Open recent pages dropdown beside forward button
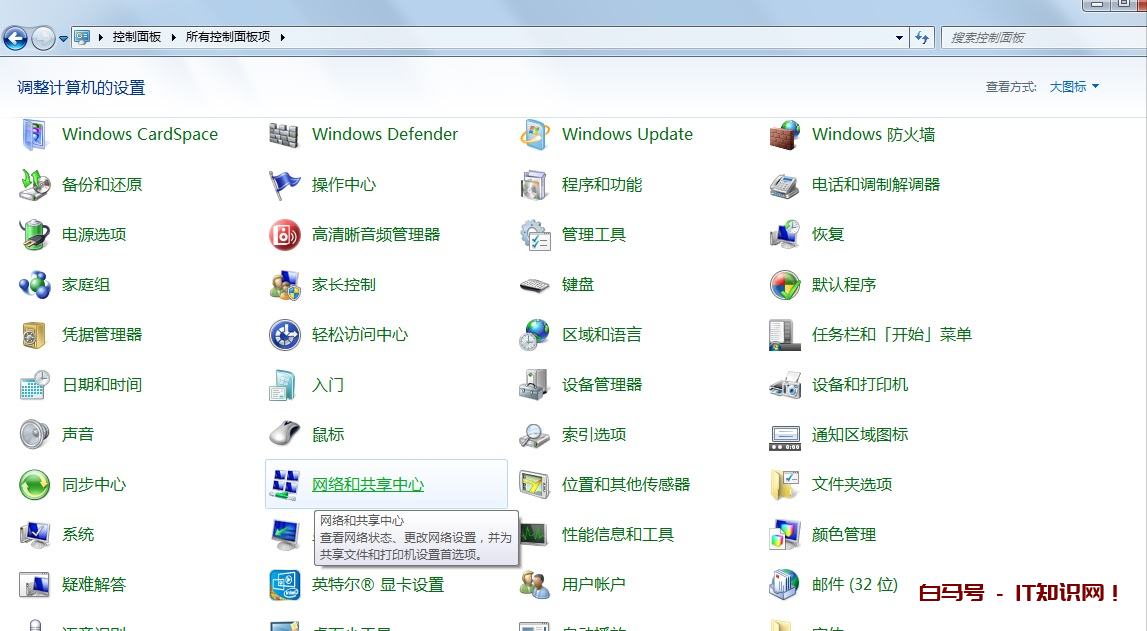1147x631 pixels. 64,39
